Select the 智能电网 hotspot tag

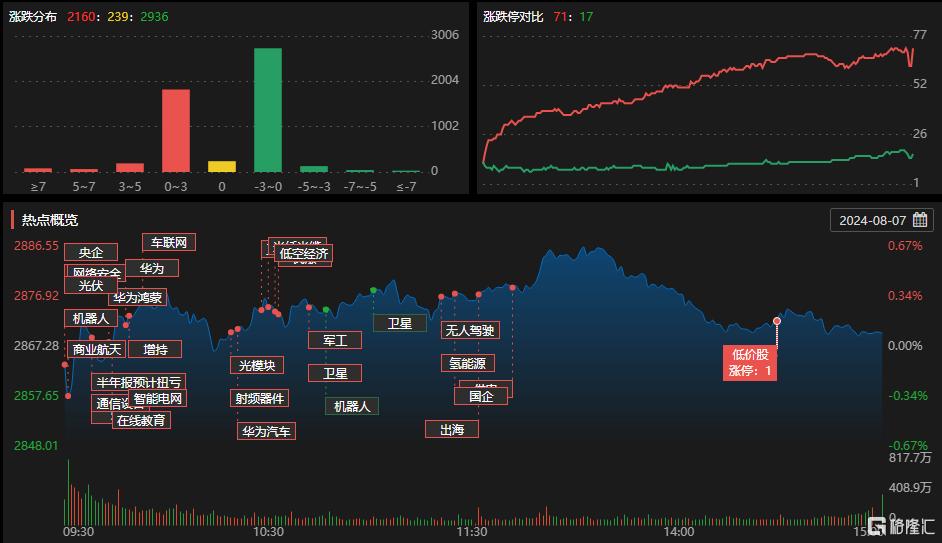pos(157,398)
